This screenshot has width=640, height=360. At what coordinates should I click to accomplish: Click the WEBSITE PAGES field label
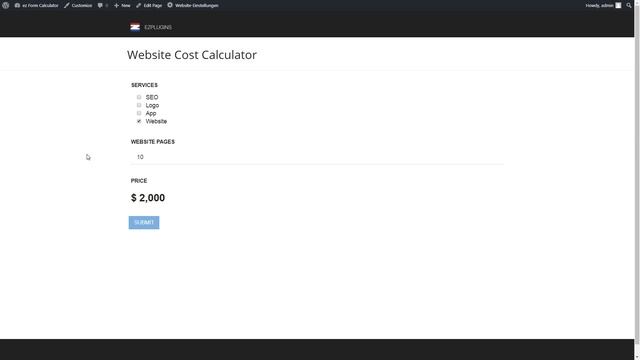(153, 142)
